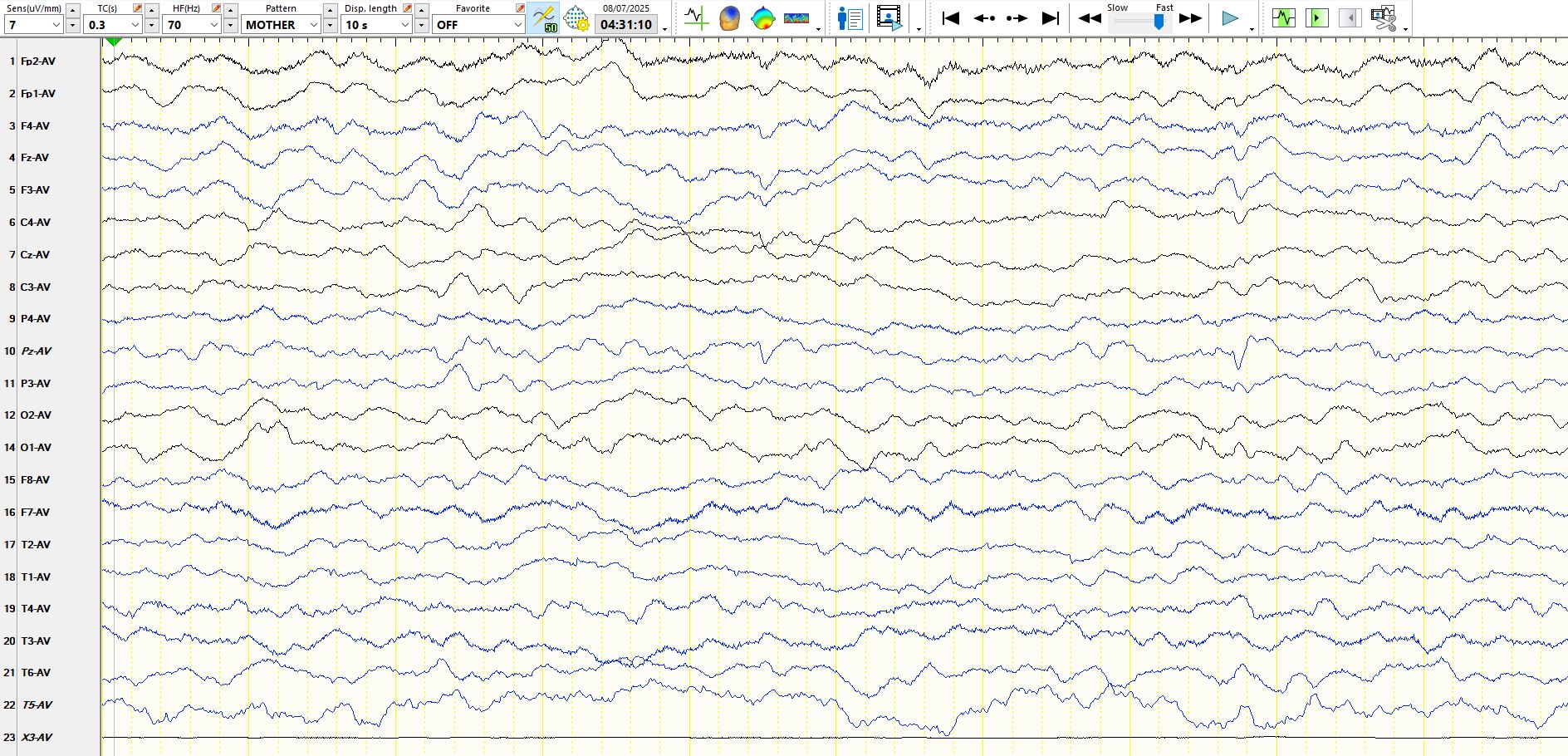1568x756 pixels.
Task: Expand the Disp. length dropdown
Action: [x=405, y=25]
